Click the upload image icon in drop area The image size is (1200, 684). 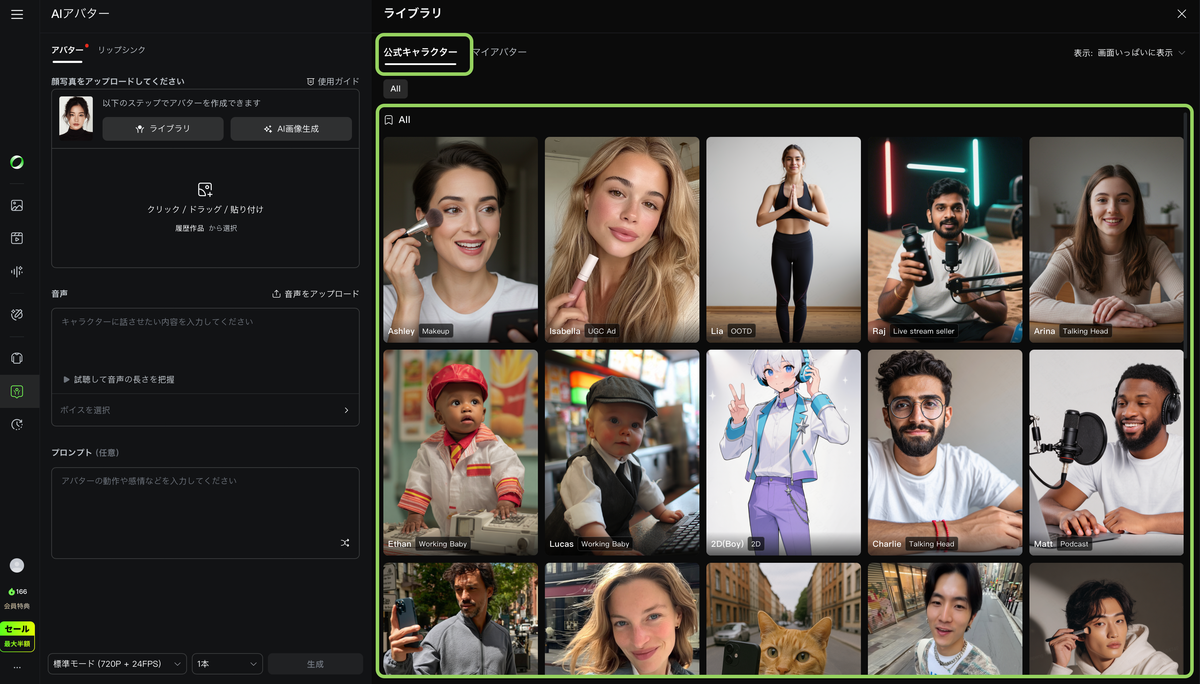tap(205, 189)
